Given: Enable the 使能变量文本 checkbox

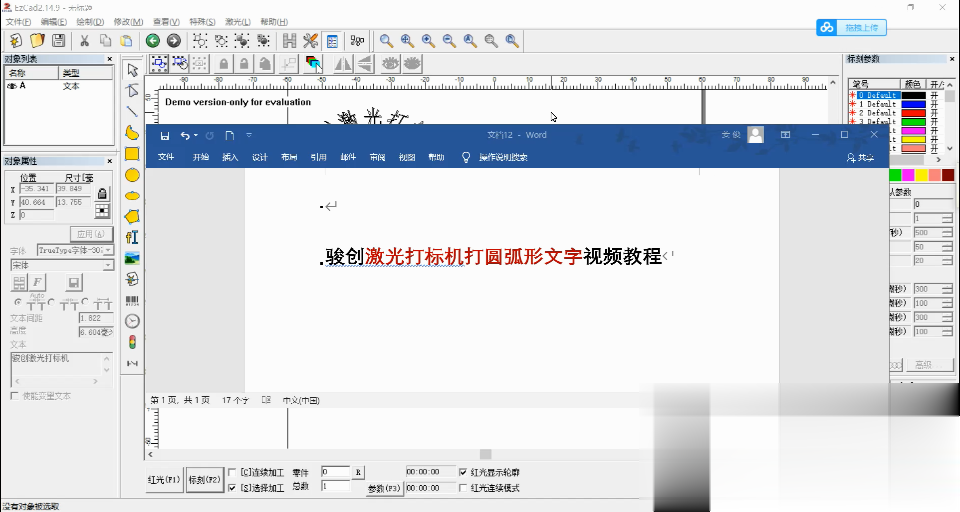Looking at the screenshot, I should pos(14,396).
